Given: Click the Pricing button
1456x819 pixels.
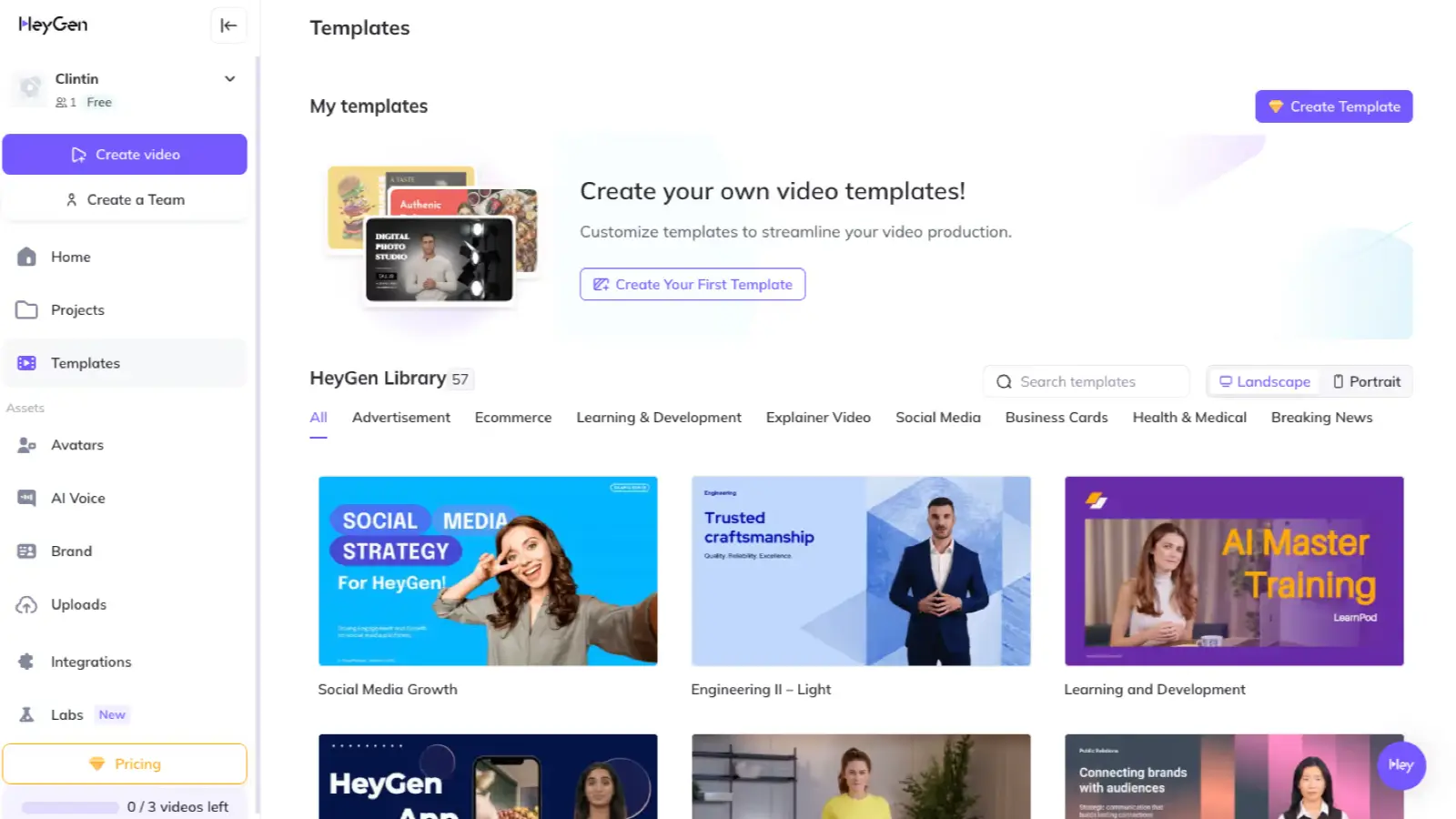Looking at the screenshot, I should pos(125,764).
